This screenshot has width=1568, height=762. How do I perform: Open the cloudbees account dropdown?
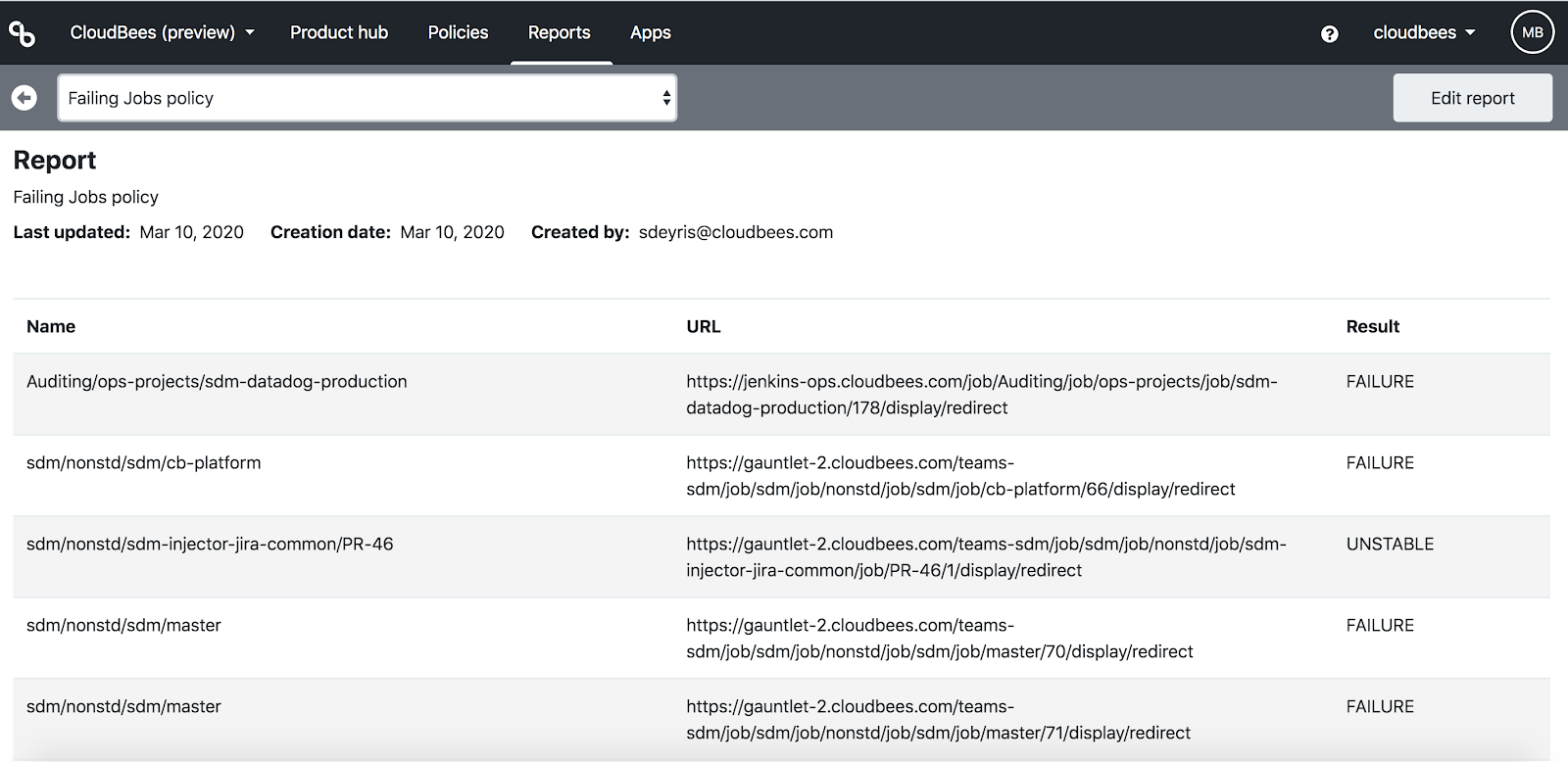coord(1424,32)
